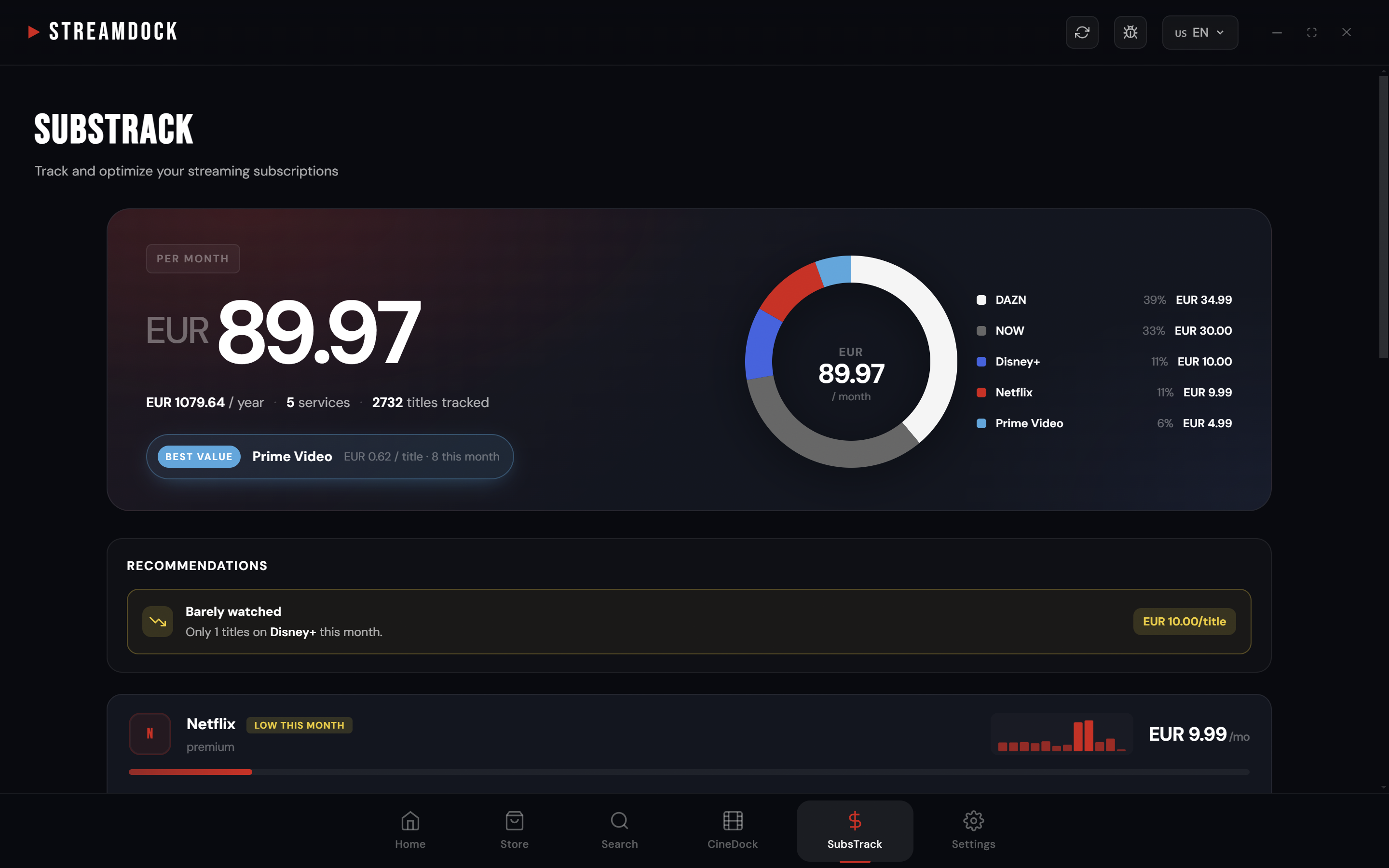Click the Prime Video light-blue legend swatch
Viewport: 1389px width, 868px height.
(981, 424)
